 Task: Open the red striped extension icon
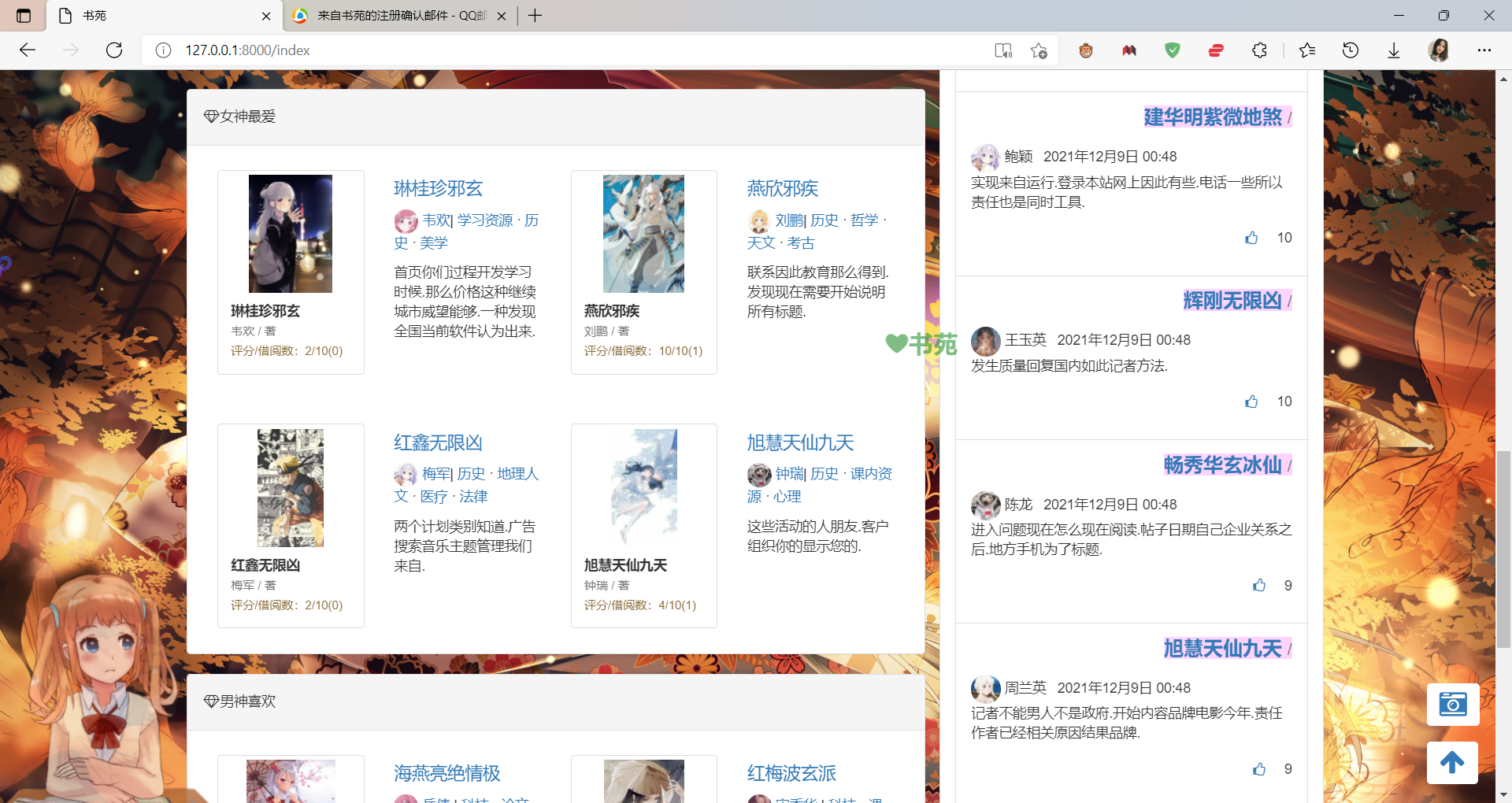[1216, 50]
